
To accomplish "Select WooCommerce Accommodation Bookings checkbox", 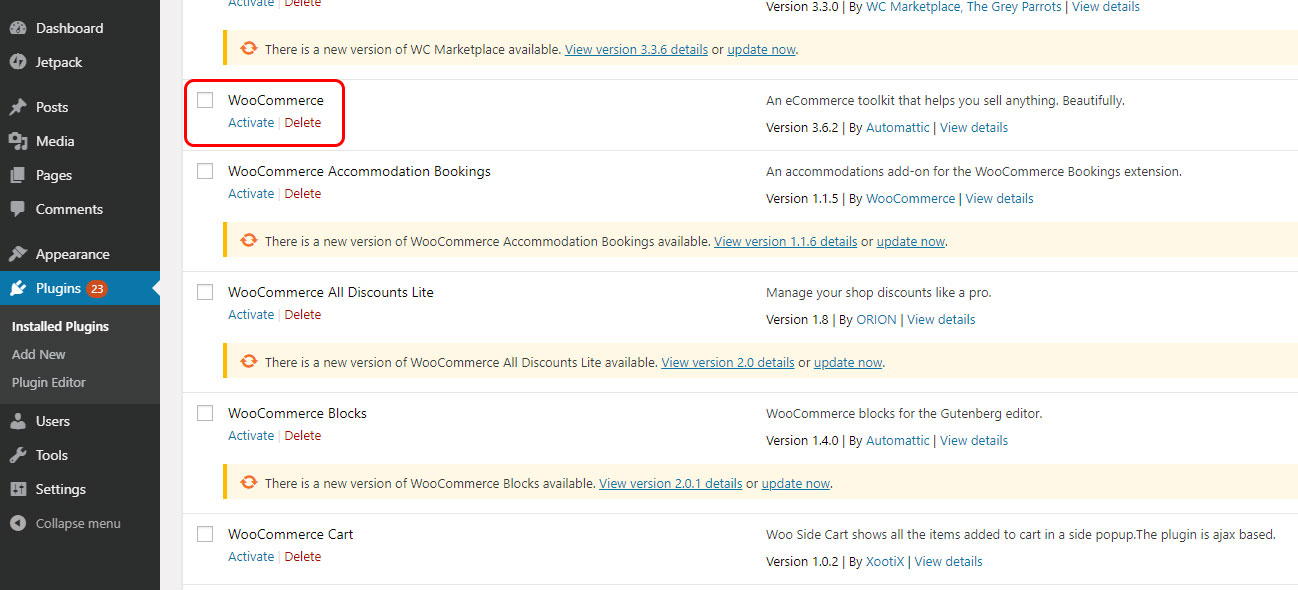I will (205, 171).
